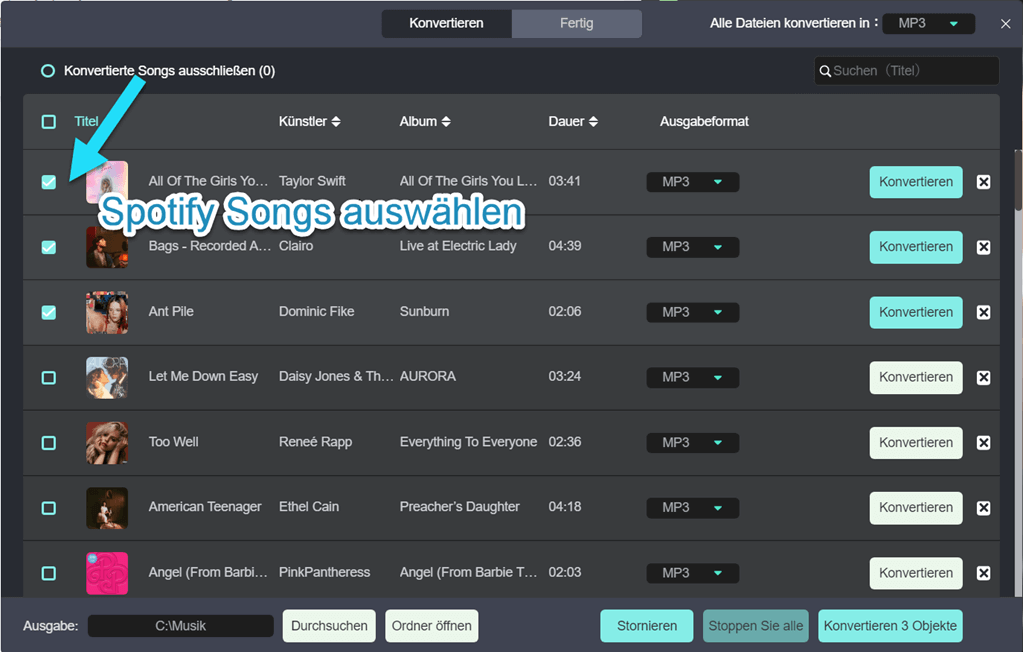
Task: Toggle the select-all checkbox beside Titel
Action: coord(48,122)
